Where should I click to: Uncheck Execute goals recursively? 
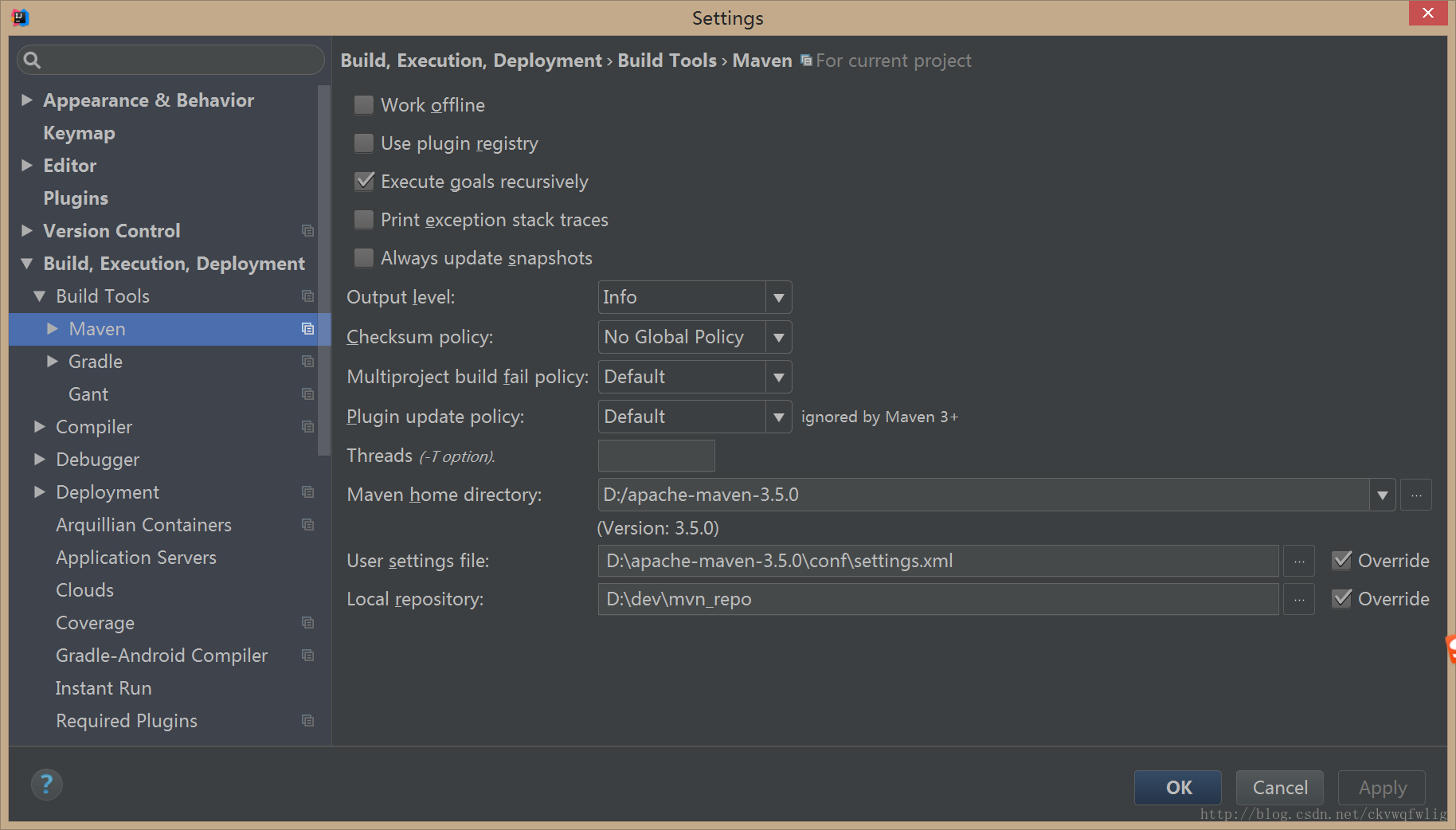tap(364, 182)
